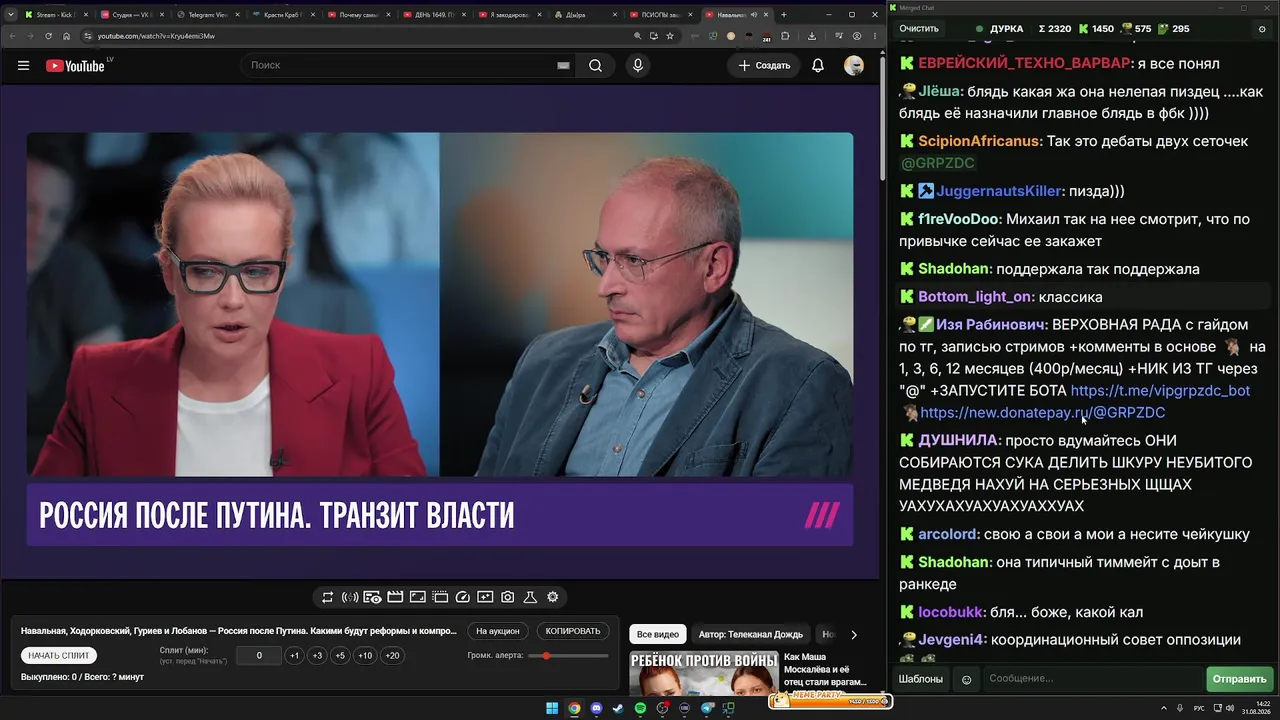Image resolution: width=1280 pixels, height=720 pixels.
Task: Click the add-frame plus icon in the player toolbar
Action: pos(485,597)
